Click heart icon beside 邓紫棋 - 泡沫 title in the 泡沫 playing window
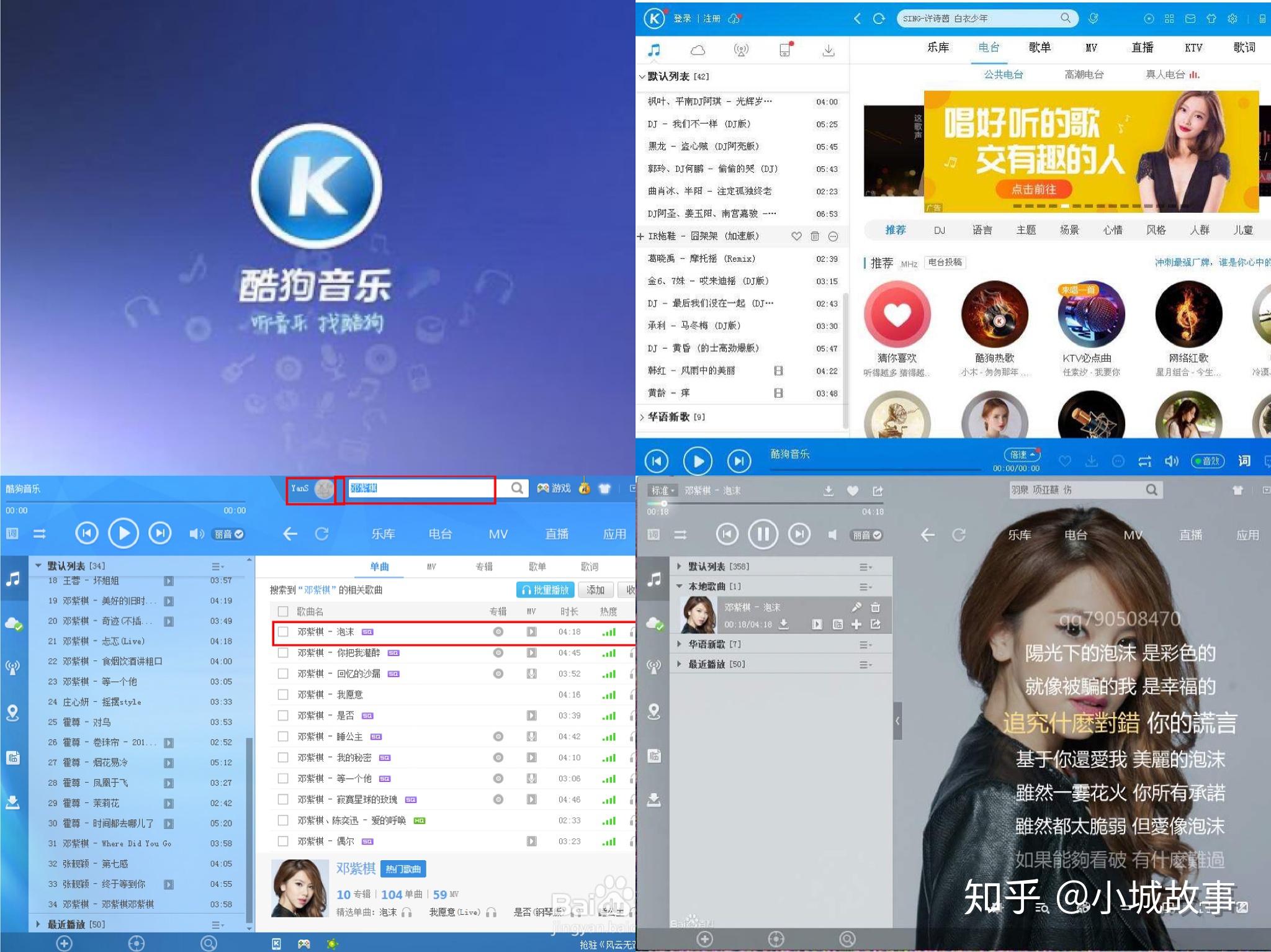Screen dimensions: 1271x952 853,491
